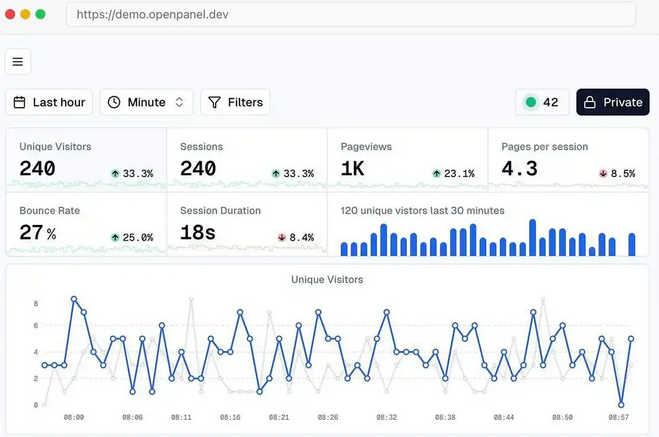
Task: Click the clock icon beside Minute
Action: click(114, 102)
